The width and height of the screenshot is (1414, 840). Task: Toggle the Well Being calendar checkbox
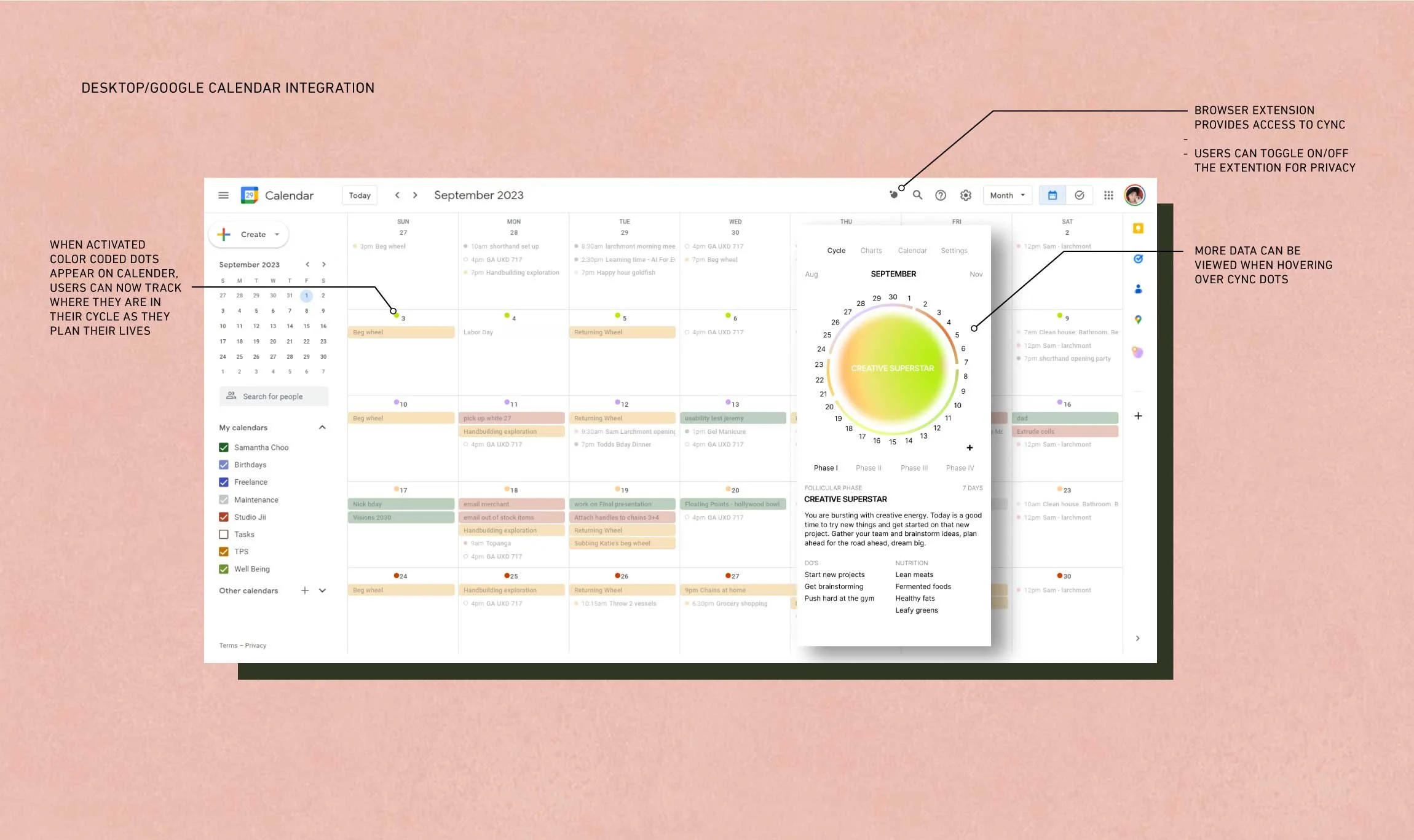point(224,569)
